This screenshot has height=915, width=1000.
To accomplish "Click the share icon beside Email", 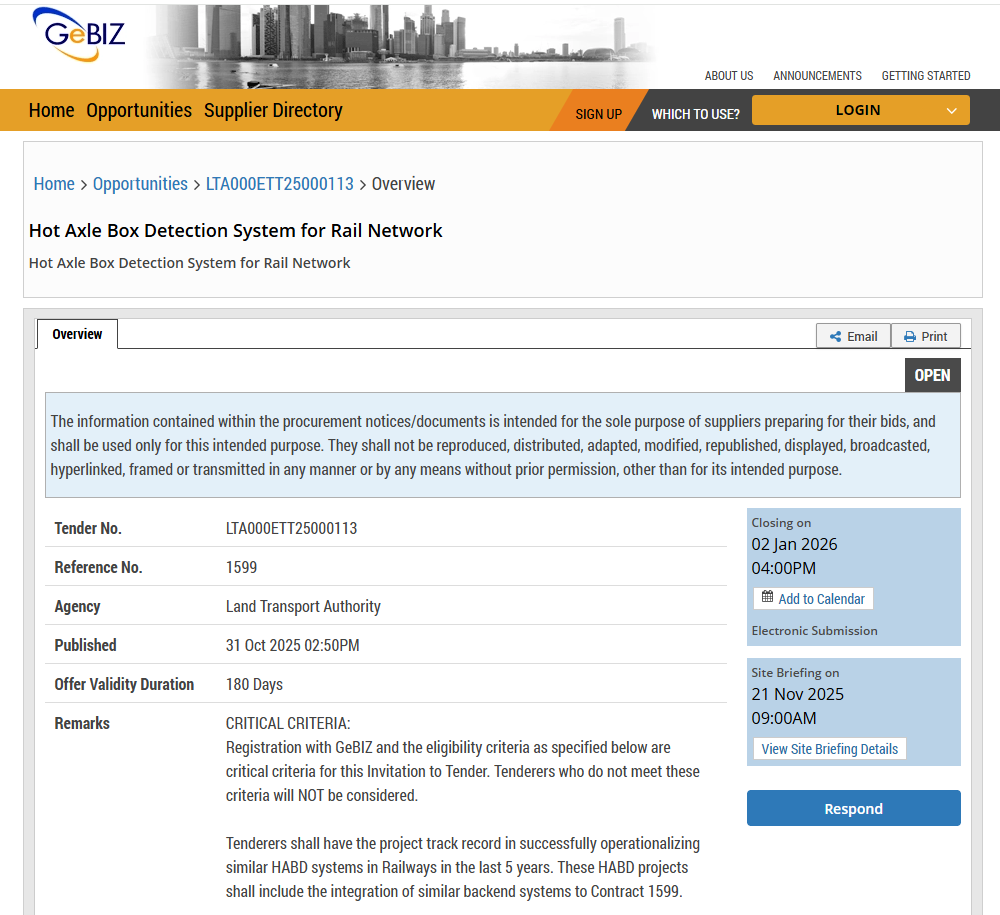I will coord(835,337).
